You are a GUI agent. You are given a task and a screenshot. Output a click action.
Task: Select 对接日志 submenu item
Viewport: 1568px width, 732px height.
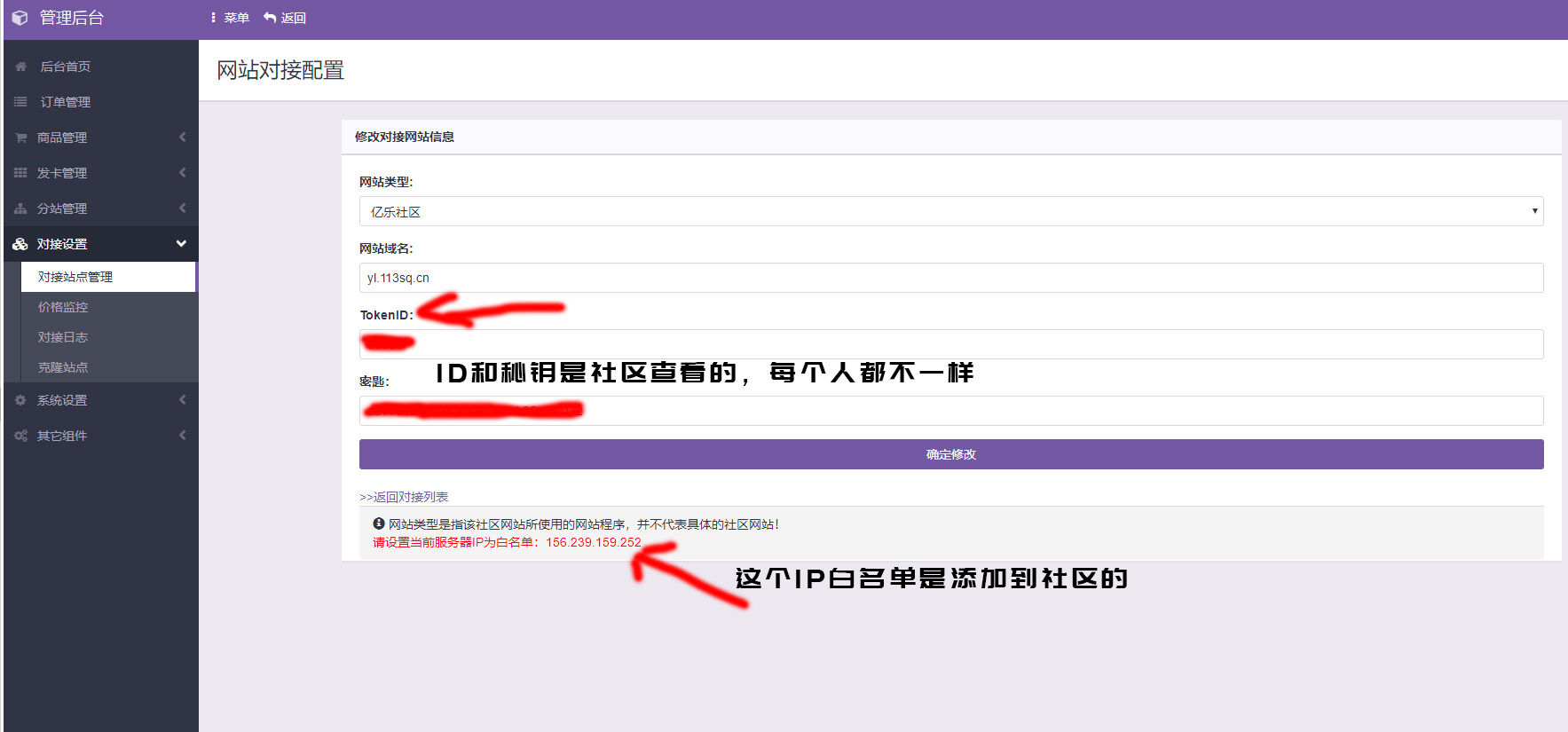tap(63, 337)
